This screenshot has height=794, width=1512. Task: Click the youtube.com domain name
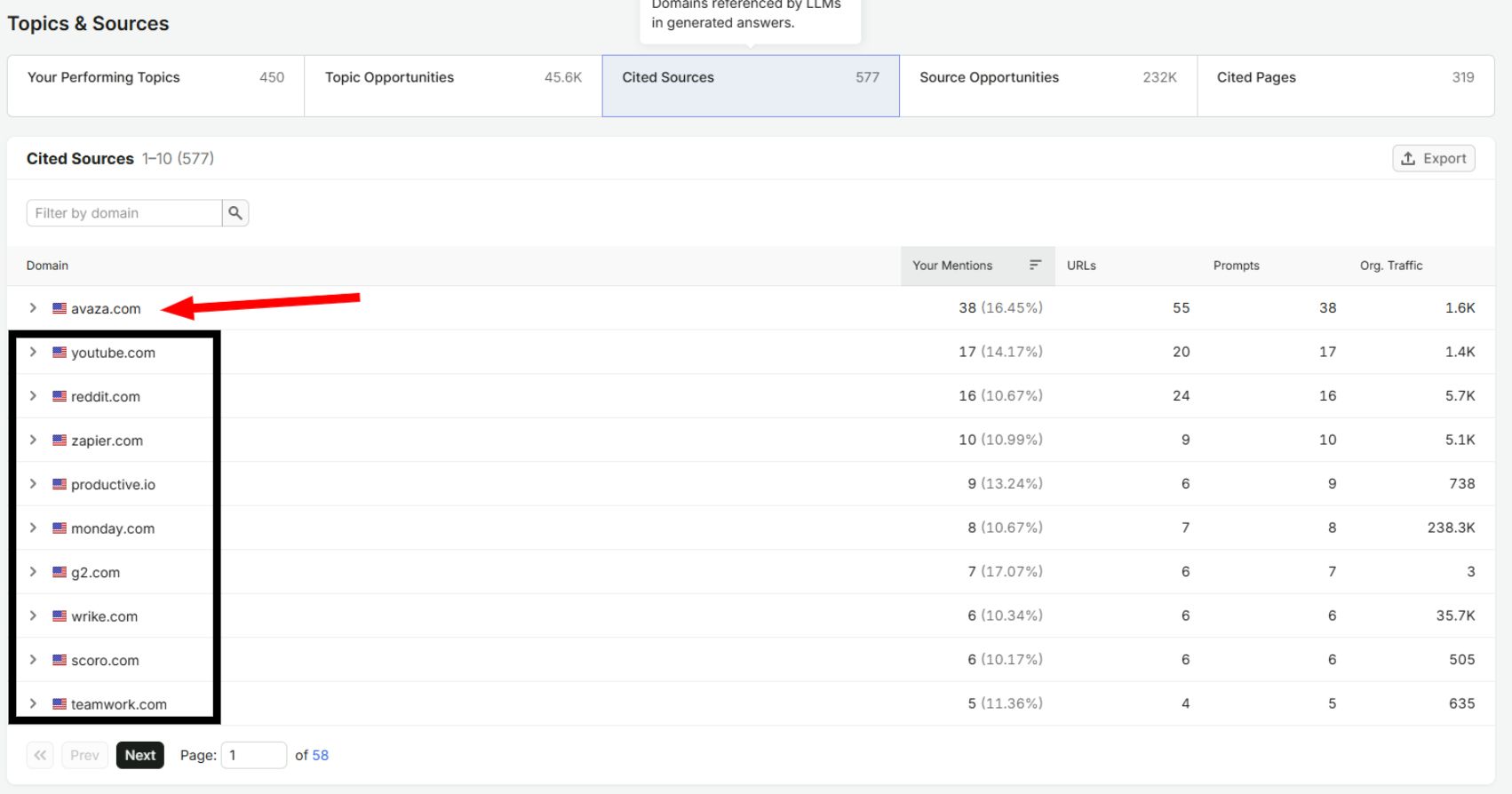coord(113,353)
